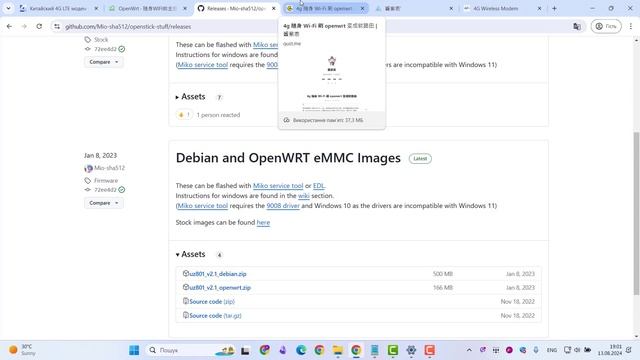Close the 4g Wi-Fi openwrt tab
This screenshot has width=640, height=360.
[x=362, y=8]
